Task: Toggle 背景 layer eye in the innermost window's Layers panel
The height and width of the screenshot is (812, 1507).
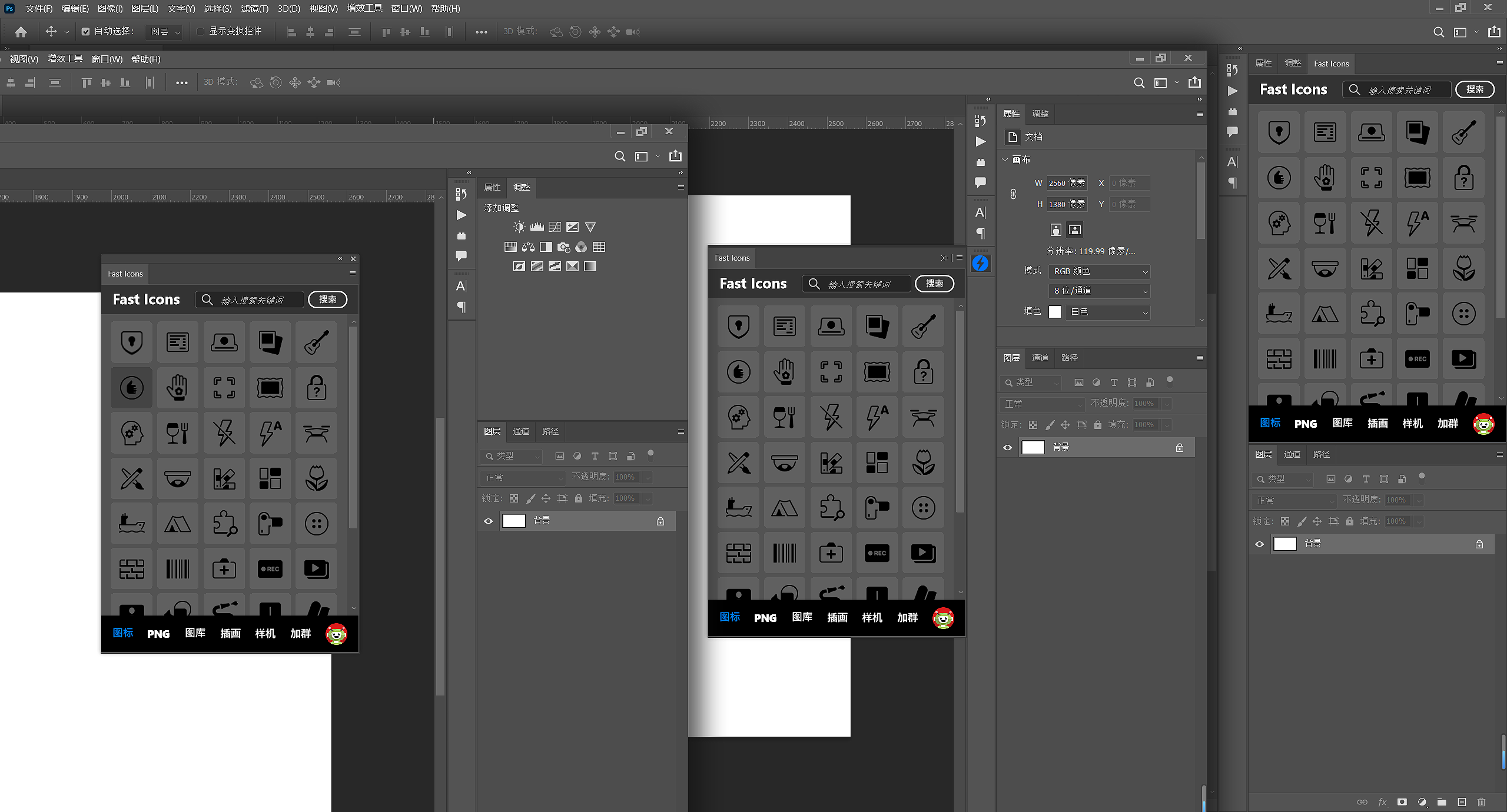Action: point(488,521)
